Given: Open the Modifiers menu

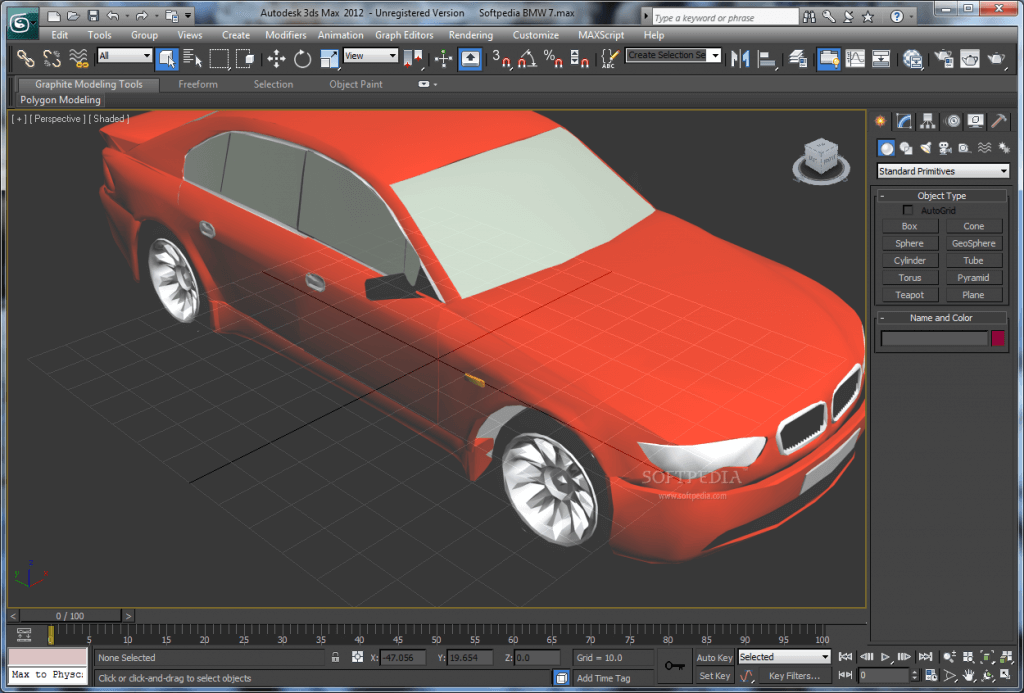Looking at the screenshot, I should click(x=286, y=35).
